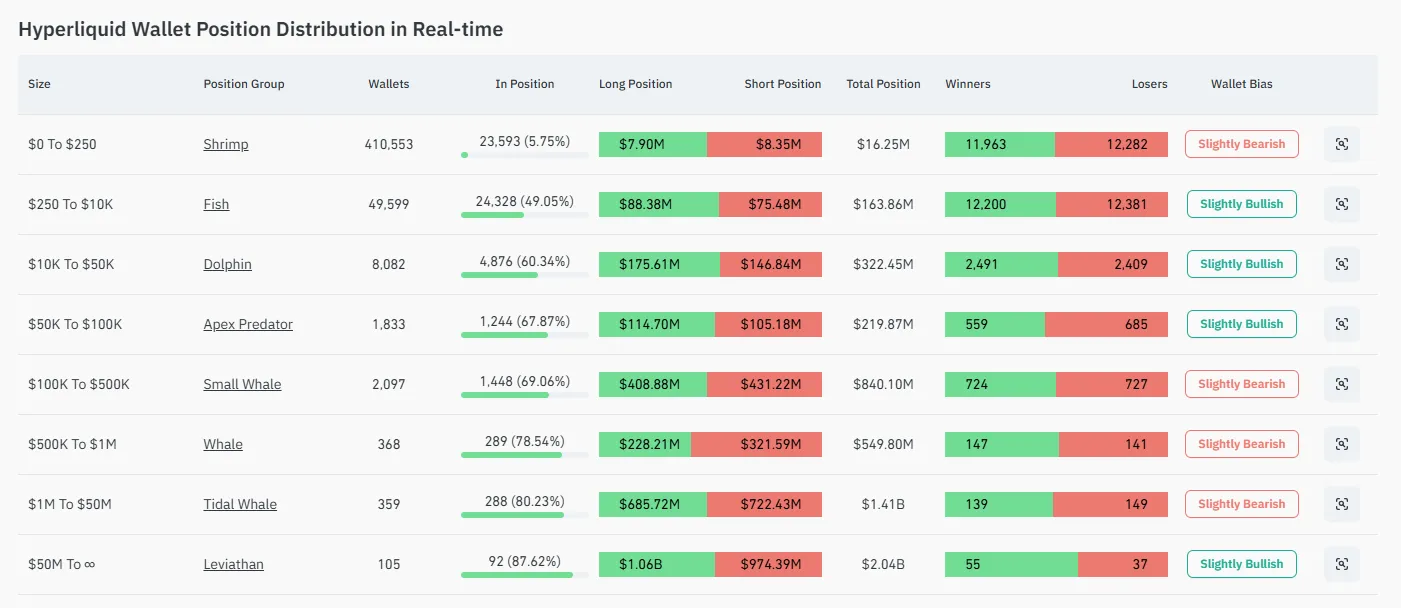Viewport: 1401px width, 608px height.
Task: Click the scan icon in Whale row
Action: pos(1341,444)
